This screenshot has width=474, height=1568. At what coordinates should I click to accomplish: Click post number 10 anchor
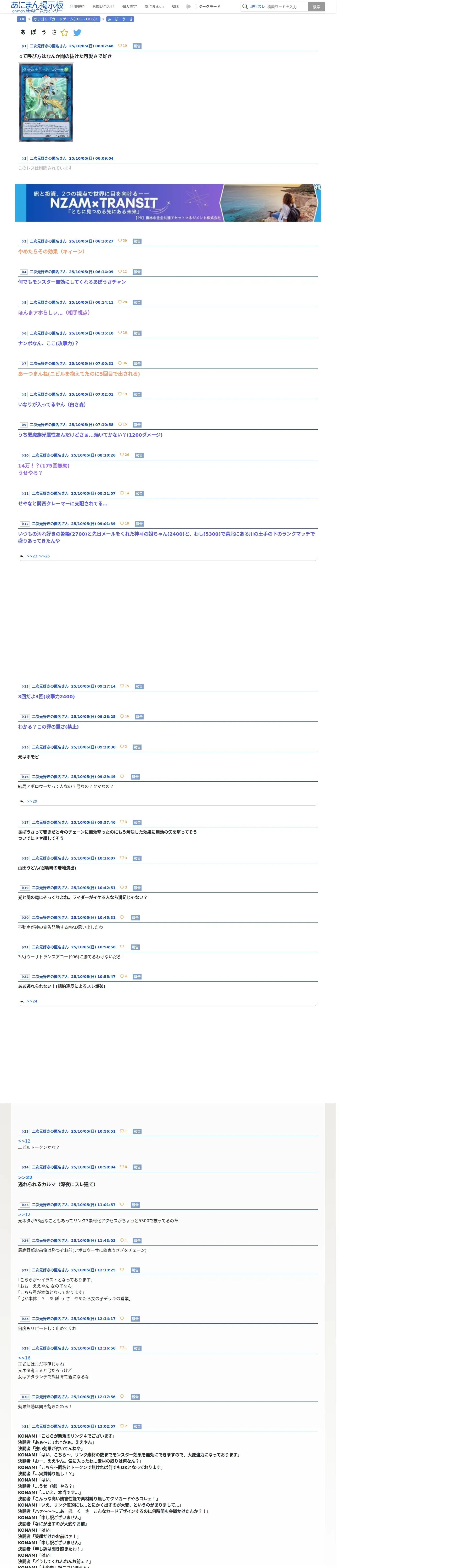tap(25, 455)
